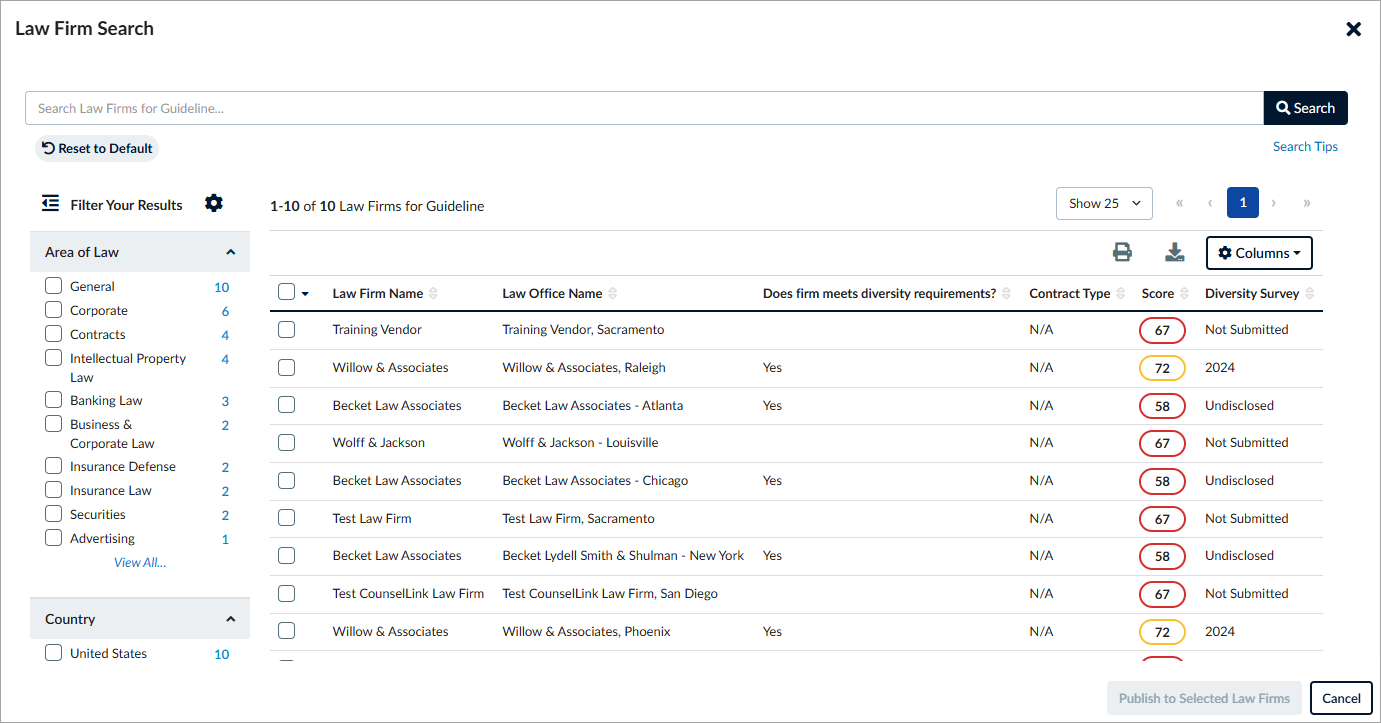Click the print results icon

point(1122,253)
